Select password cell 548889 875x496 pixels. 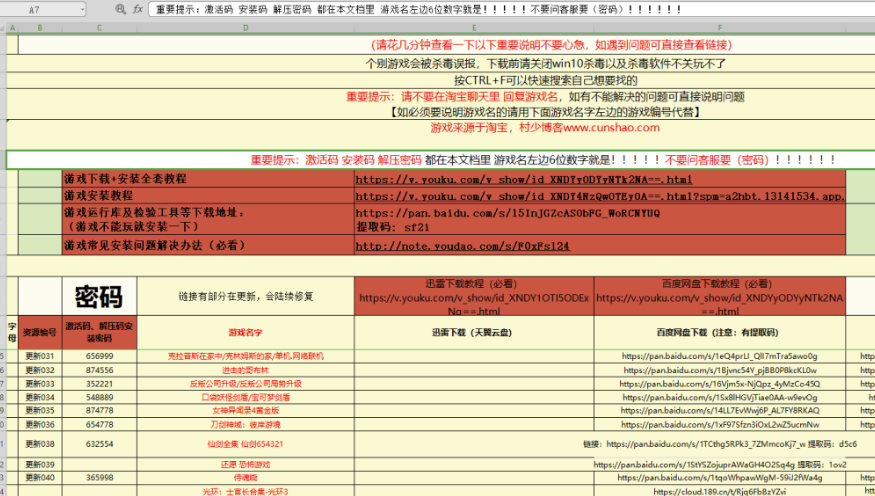[99, 397]
